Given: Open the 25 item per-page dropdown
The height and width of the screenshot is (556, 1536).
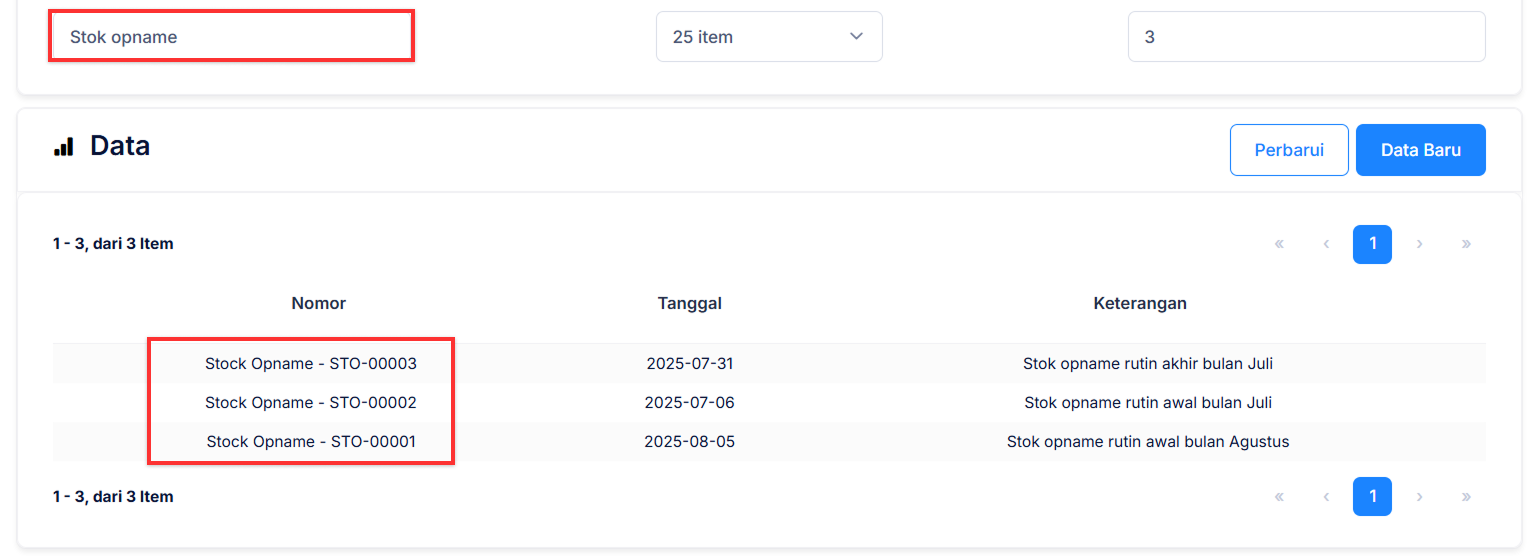Looking at the screenshot, I should pos(768,37).
